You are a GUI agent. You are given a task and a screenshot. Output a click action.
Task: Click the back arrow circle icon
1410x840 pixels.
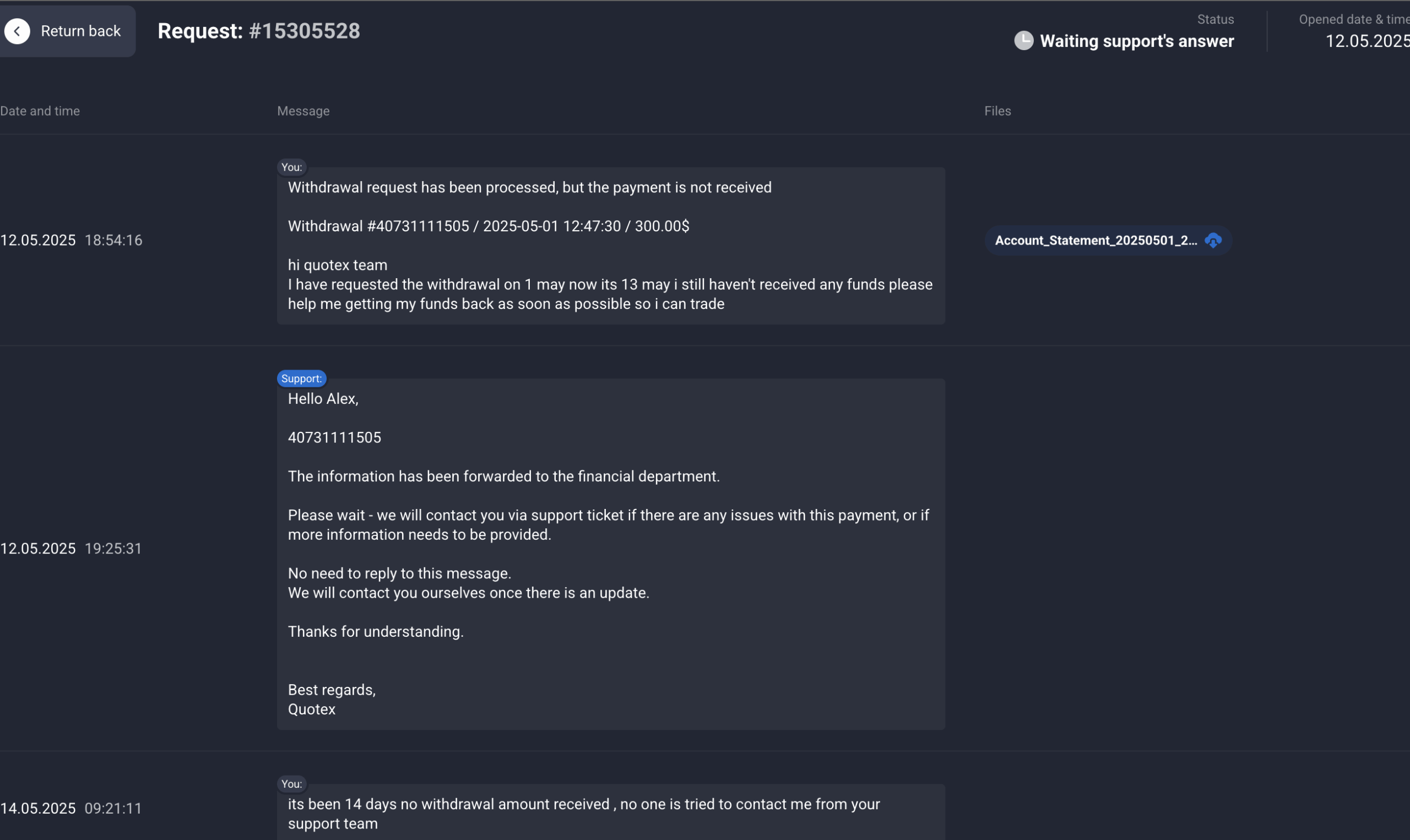pos(18,31)
